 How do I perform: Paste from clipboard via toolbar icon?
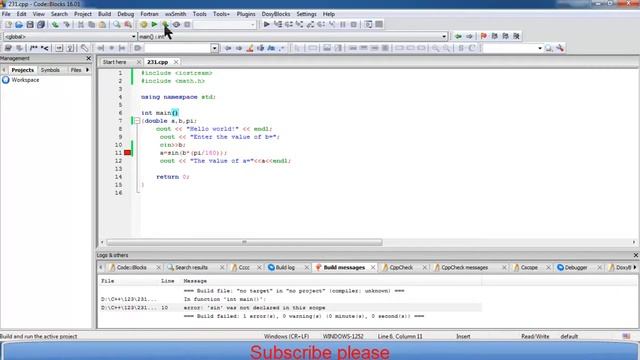[102, 24]
